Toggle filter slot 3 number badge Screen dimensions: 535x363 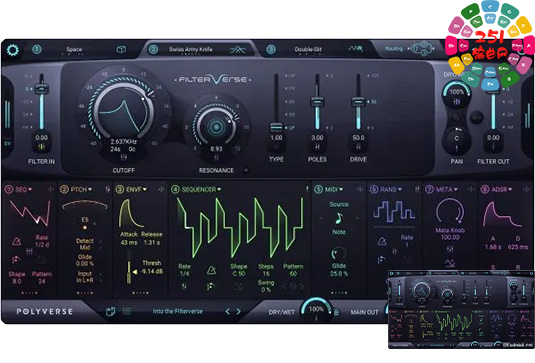click(x=271, y=49)
